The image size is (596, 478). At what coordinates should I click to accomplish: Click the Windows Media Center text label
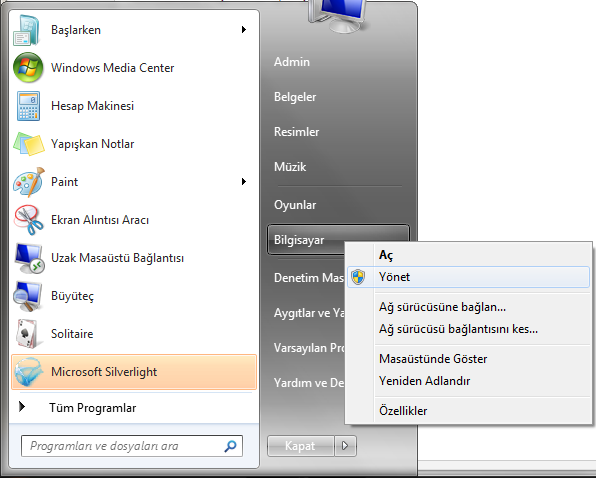(113, 68)
